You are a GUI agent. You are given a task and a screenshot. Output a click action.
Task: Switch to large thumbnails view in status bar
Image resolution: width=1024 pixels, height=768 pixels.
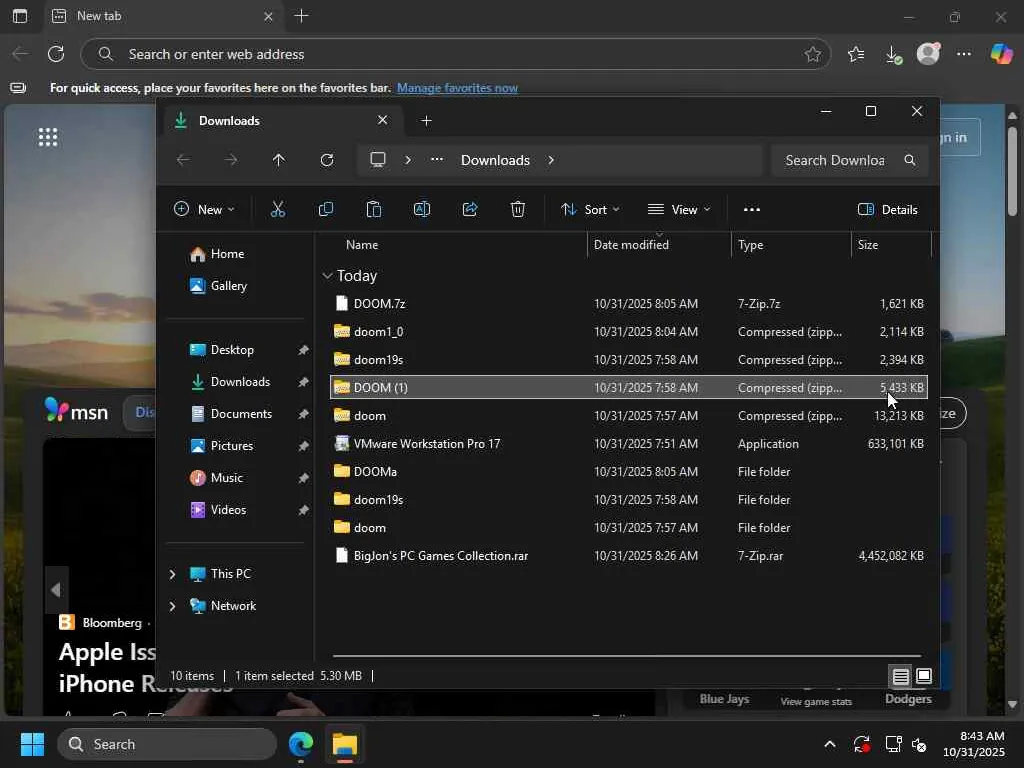924,677
